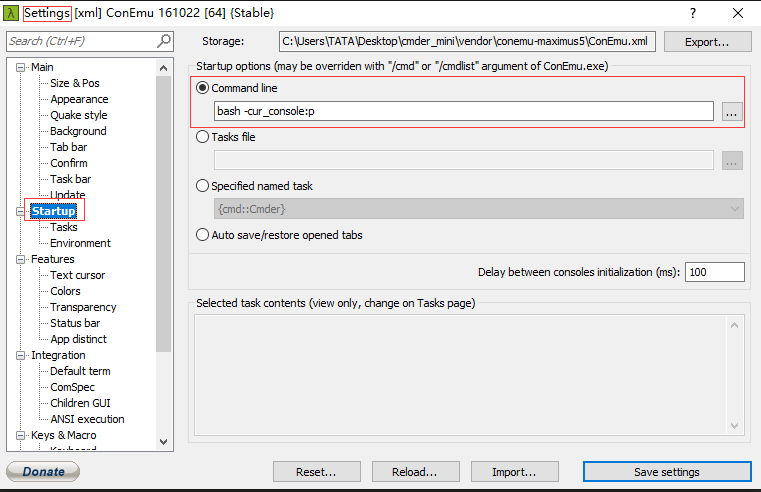Open the {cmd::Cmder} named task dropdown
The height and width of the screenshot is (492, 761).
click(x=479, y=209)
